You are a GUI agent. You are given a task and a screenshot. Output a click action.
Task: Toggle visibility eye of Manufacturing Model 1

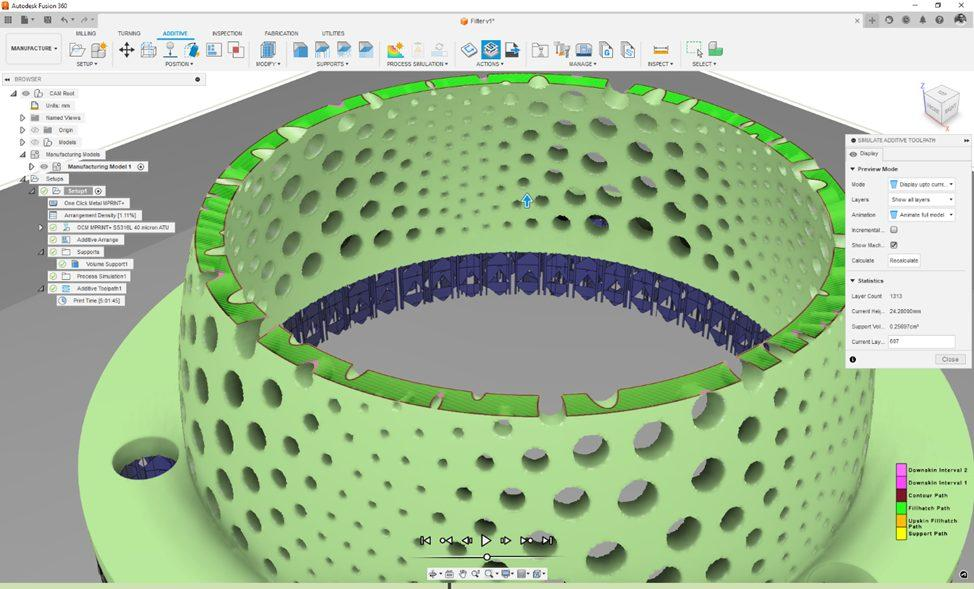tap(44, 167)
